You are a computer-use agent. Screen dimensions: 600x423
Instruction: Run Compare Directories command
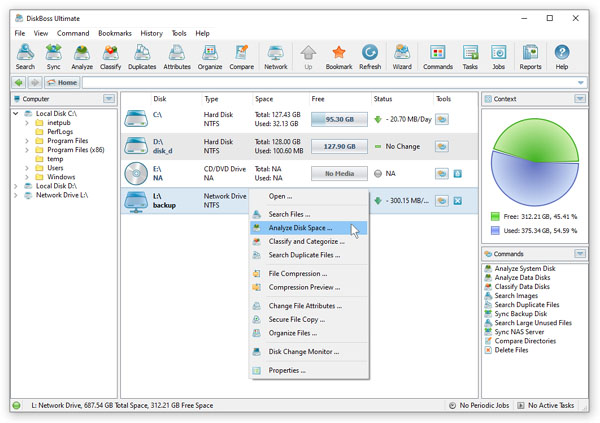(x=525, y=341)
